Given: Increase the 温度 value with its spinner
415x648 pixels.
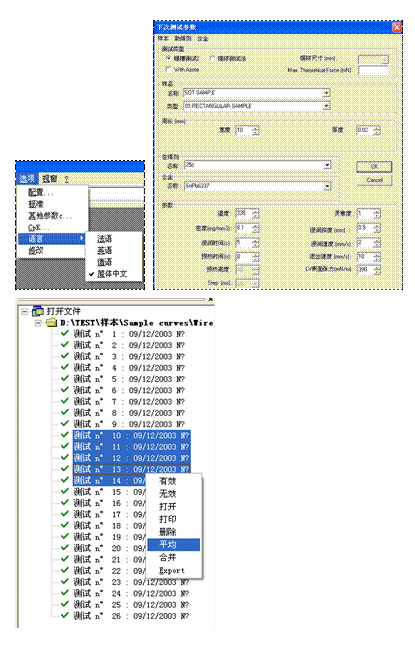Looking at the screenshot, I should click(x=255, y=211).
